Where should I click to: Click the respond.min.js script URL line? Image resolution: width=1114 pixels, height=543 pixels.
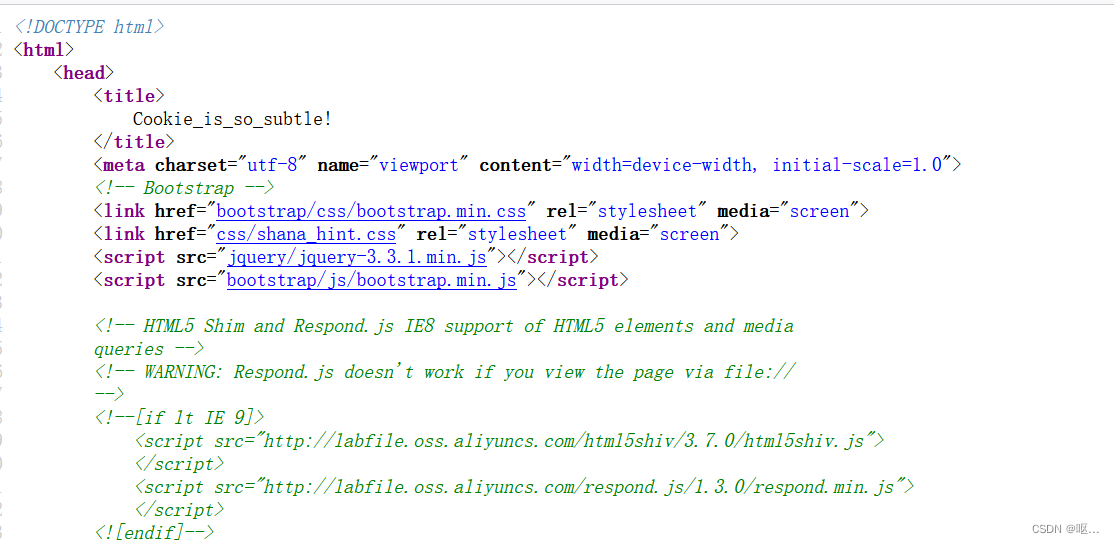[524, 487]
